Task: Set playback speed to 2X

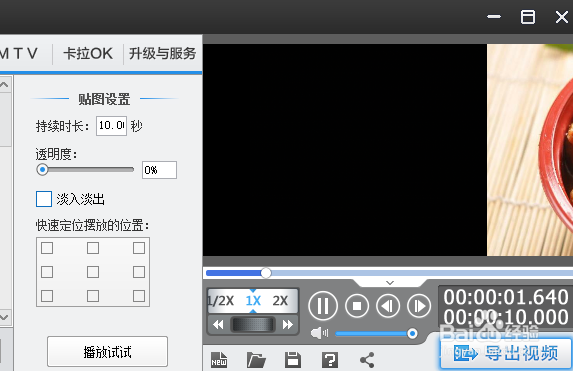Action: click(x=280, y=300)
